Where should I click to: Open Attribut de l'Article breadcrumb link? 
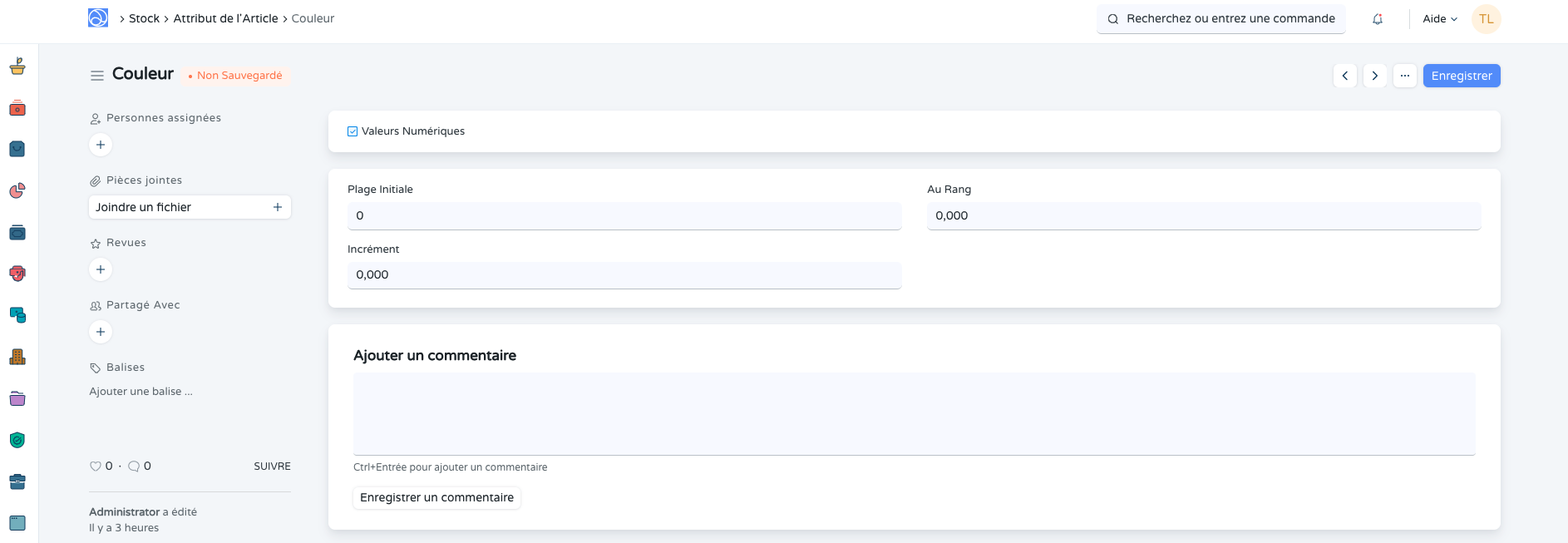point(225,18)
